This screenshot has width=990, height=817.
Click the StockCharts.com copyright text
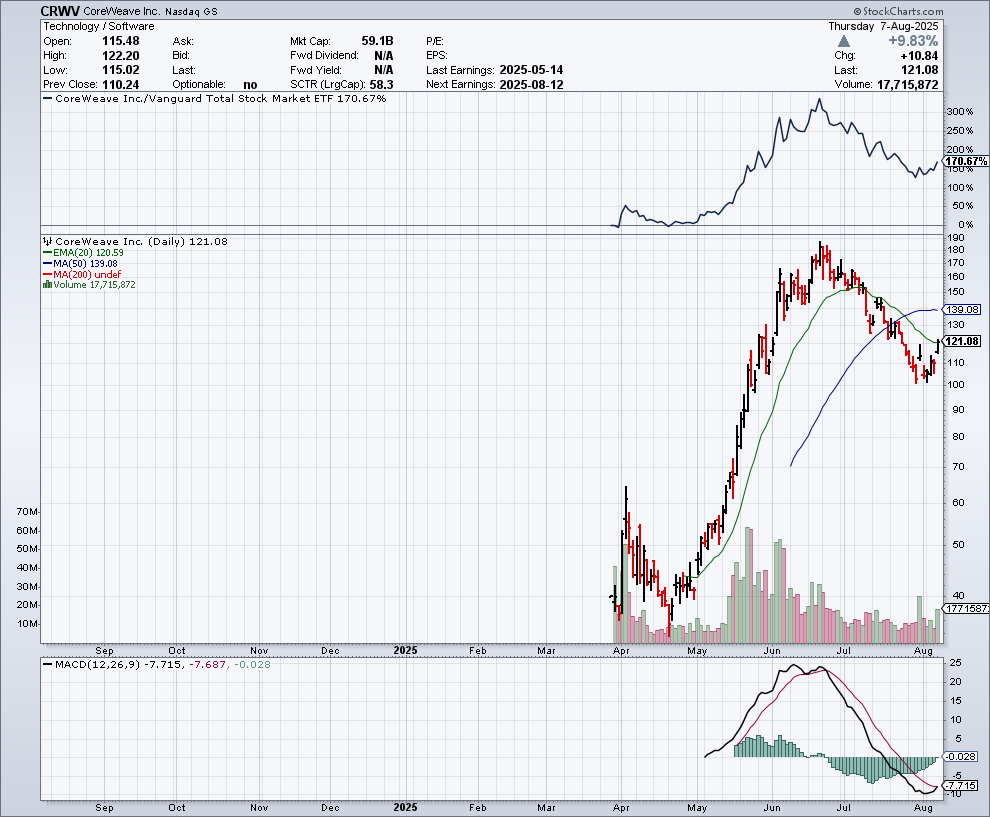pos(898,11)
